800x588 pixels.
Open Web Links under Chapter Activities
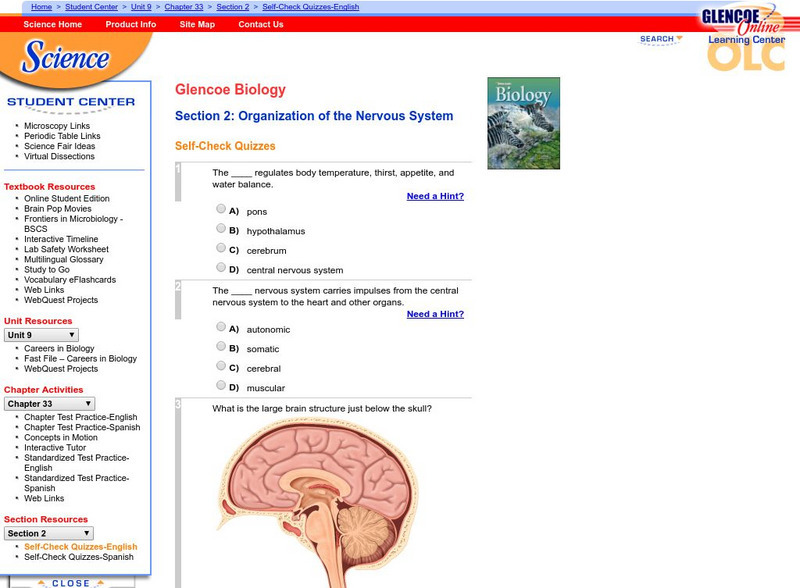(44, 498)
